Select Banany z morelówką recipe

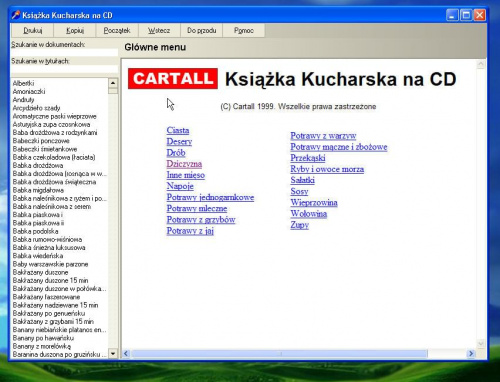pyautogui.click(x=42, y=346)
